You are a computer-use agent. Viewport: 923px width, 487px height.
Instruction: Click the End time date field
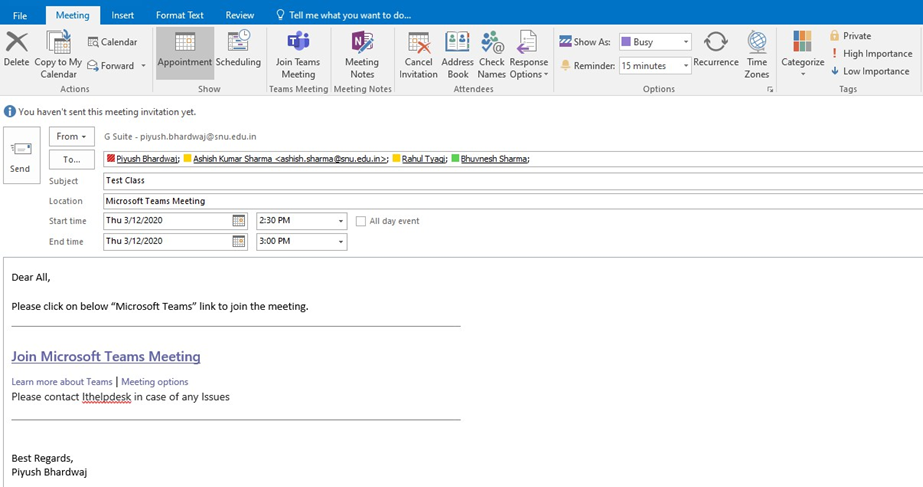click(168, 241)
